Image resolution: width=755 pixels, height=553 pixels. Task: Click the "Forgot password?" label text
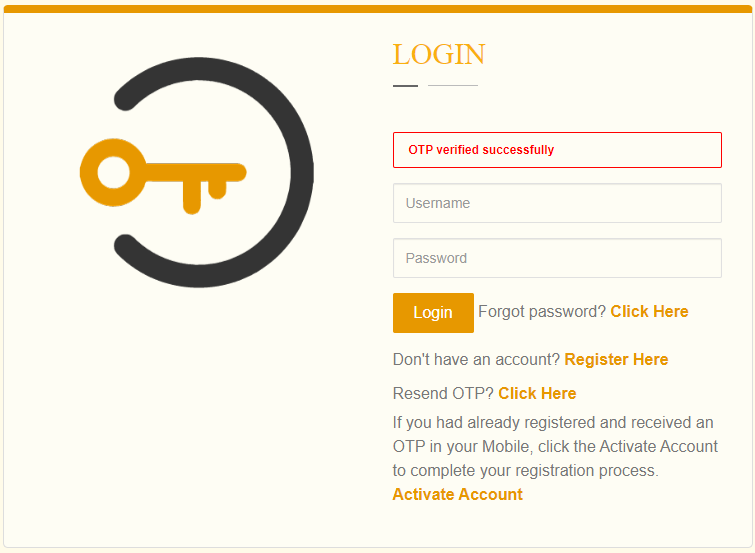(542, 312)
